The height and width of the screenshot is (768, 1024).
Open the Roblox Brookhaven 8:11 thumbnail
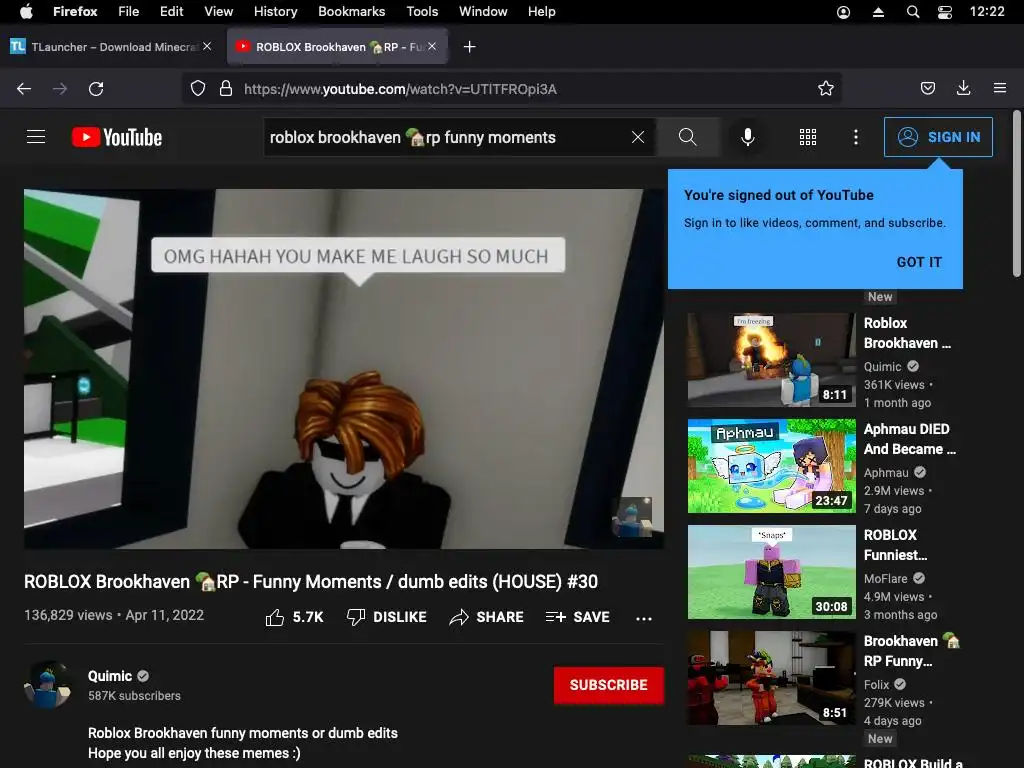pyautogui.click(x=771, y=360)
